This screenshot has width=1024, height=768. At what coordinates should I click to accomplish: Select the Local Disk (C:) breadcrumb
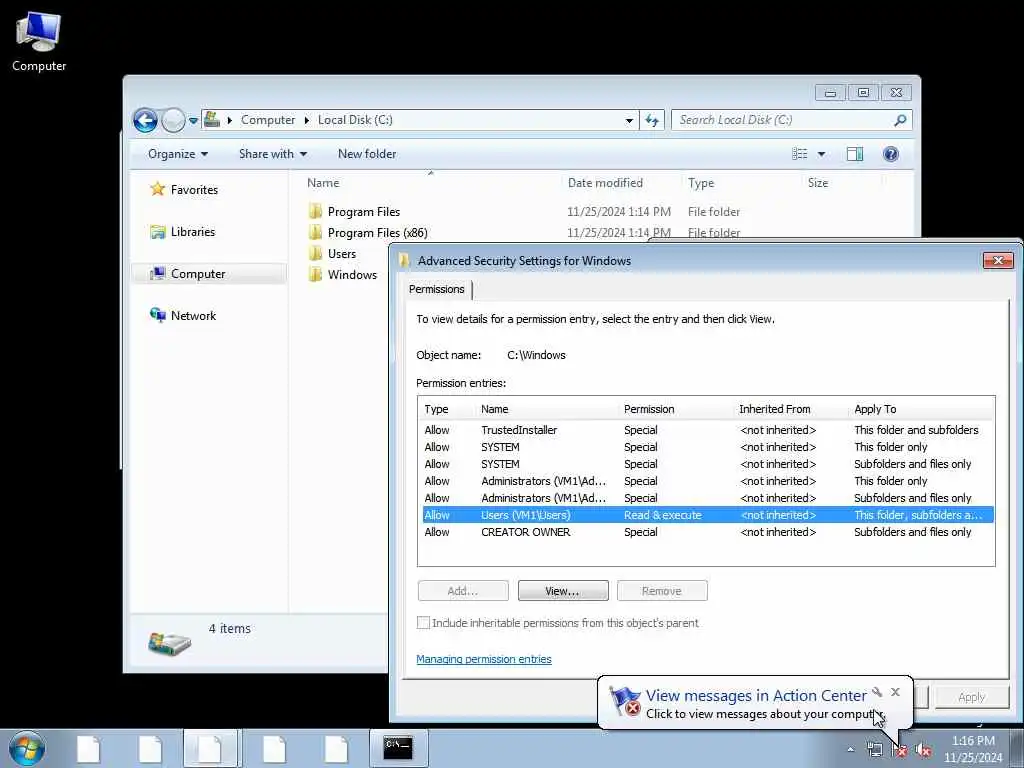pos(355,120)
